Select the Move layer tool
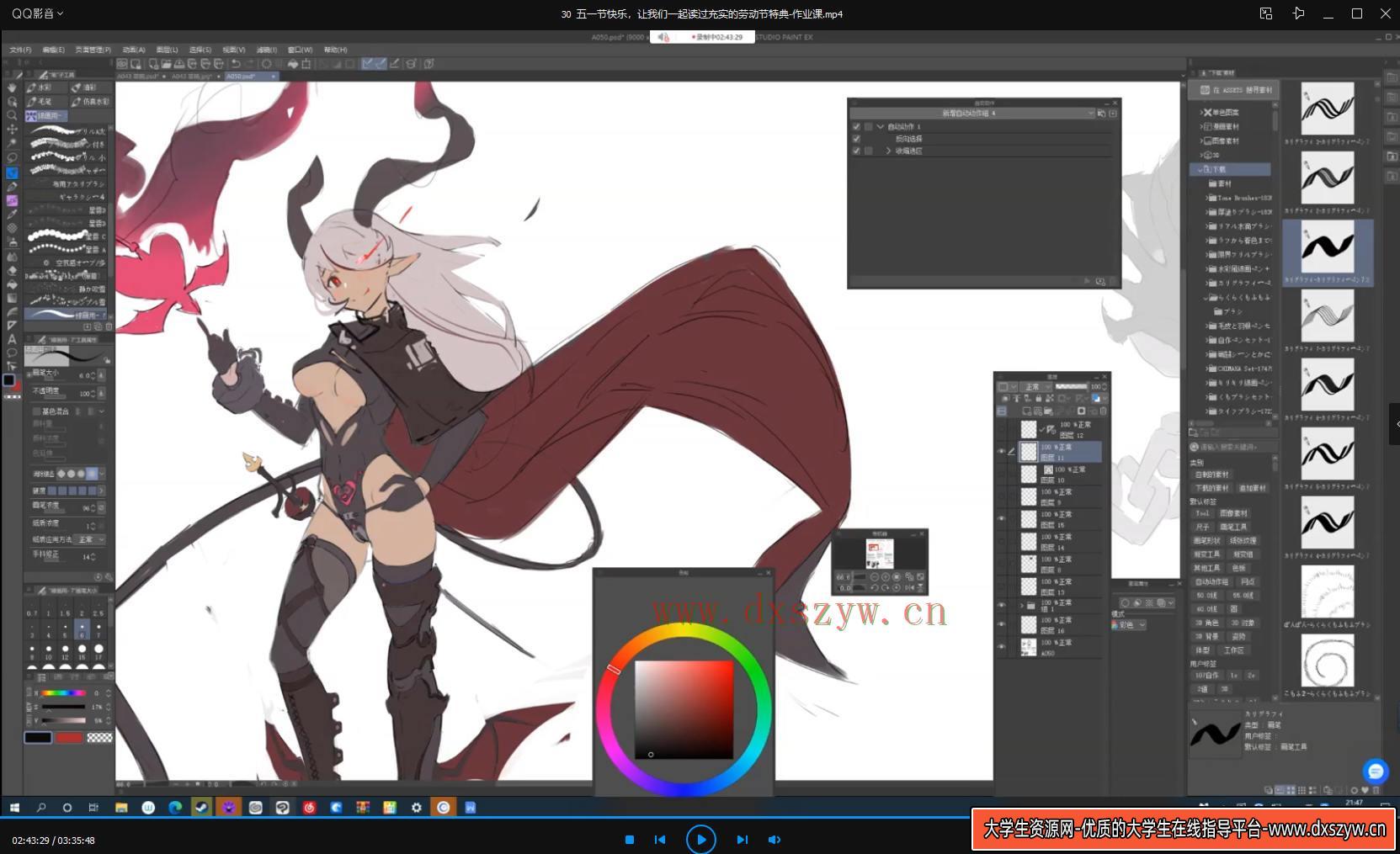The width and height of the screenshot is (1400, 854). pos(12,129)
